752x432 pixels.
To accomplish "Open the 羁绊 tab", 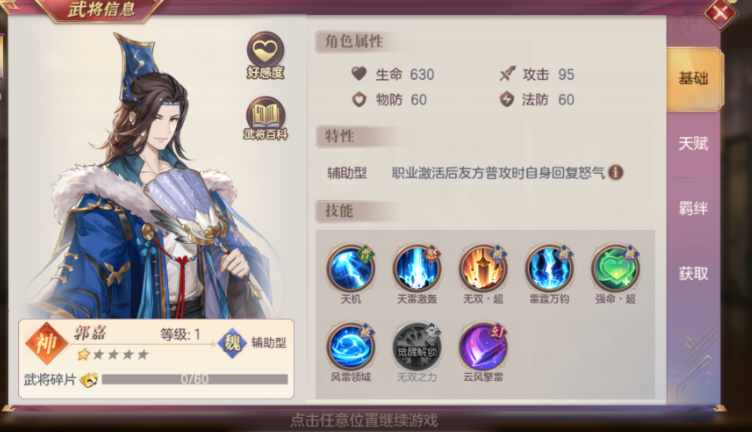I will [693, 209].
